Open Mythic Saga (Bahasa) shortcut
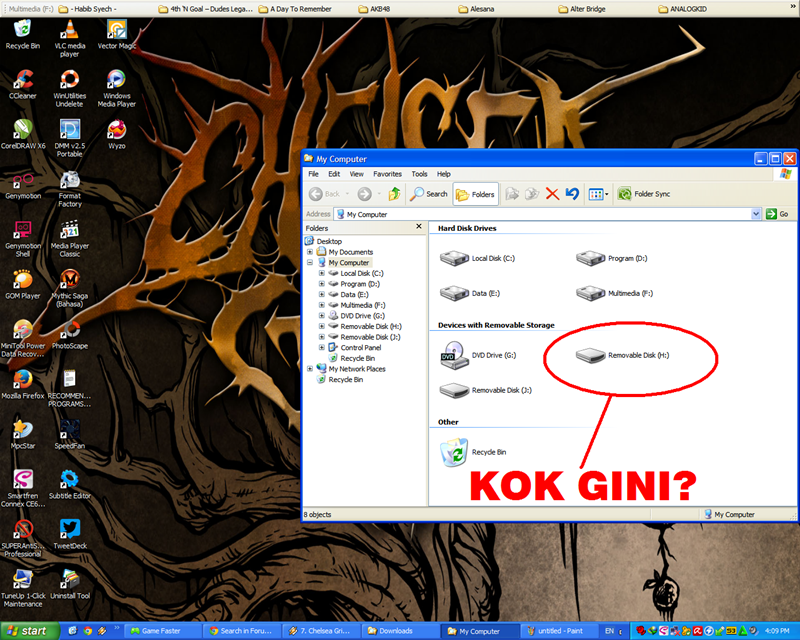Viewport: 800px width, 640px height. pos(69,288)
